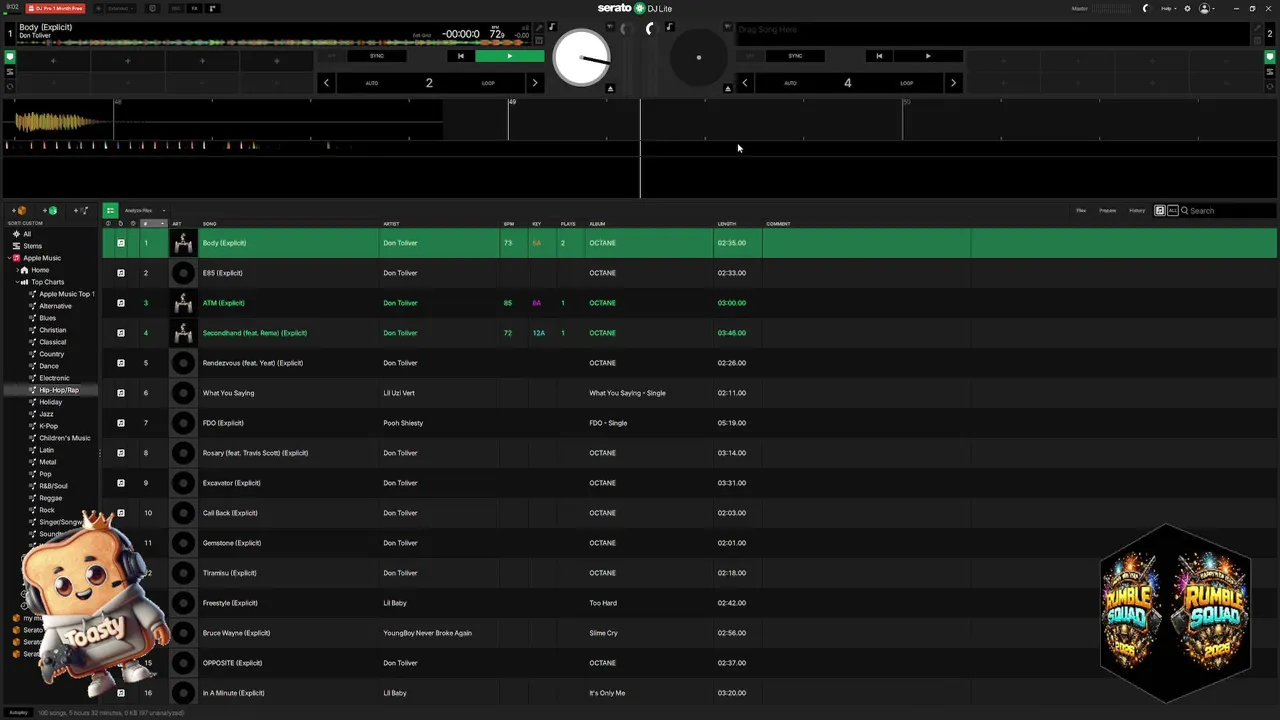This screenshot has height=720, width=1280.
Task: Eject track from deck 2
Action: point(728,89)
